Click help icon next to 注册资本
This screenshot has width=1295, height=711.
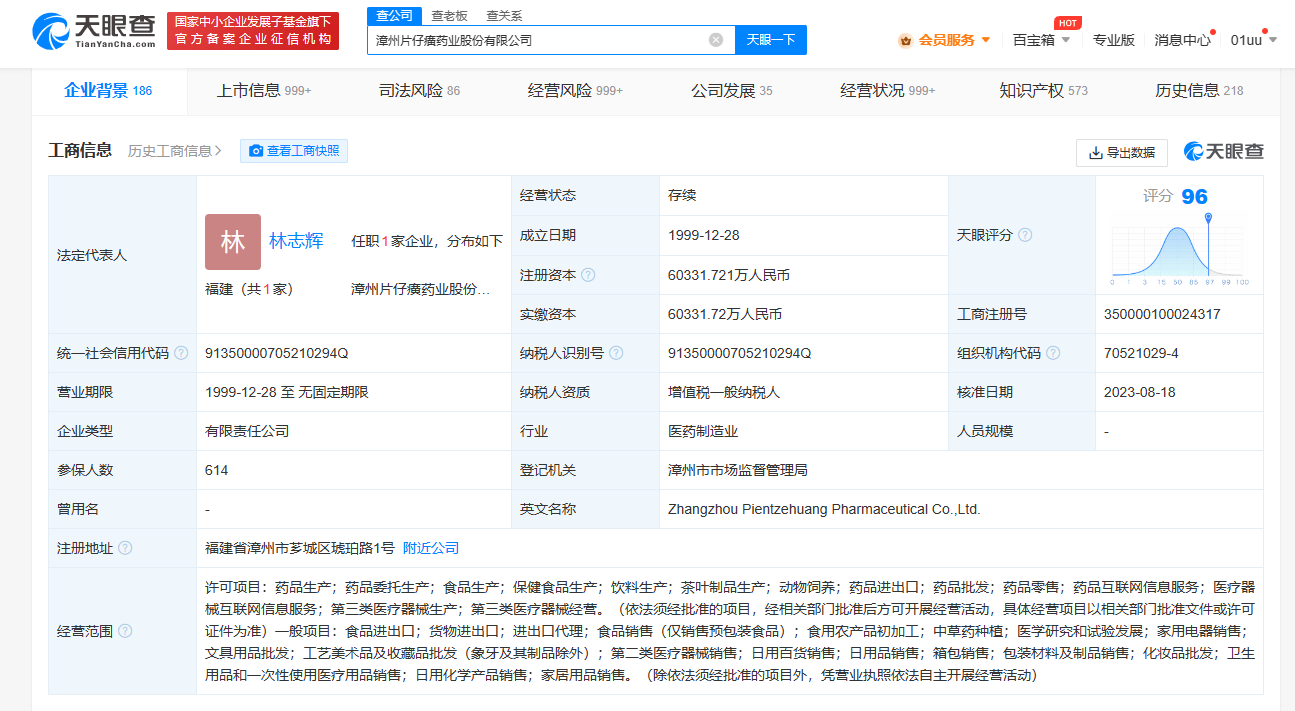pyautogui.click(x=588, y=275)
